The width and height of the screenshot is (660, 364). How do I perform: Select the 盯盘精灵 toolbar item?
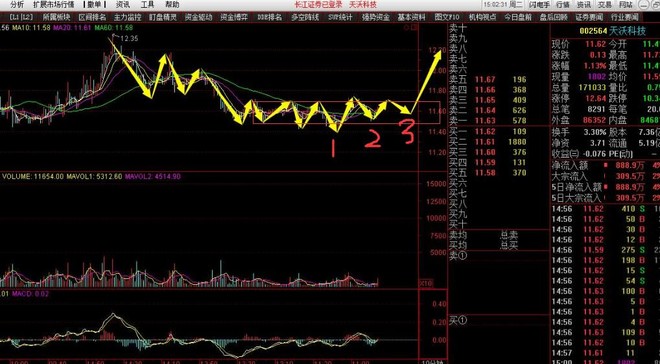click(163, 17)
